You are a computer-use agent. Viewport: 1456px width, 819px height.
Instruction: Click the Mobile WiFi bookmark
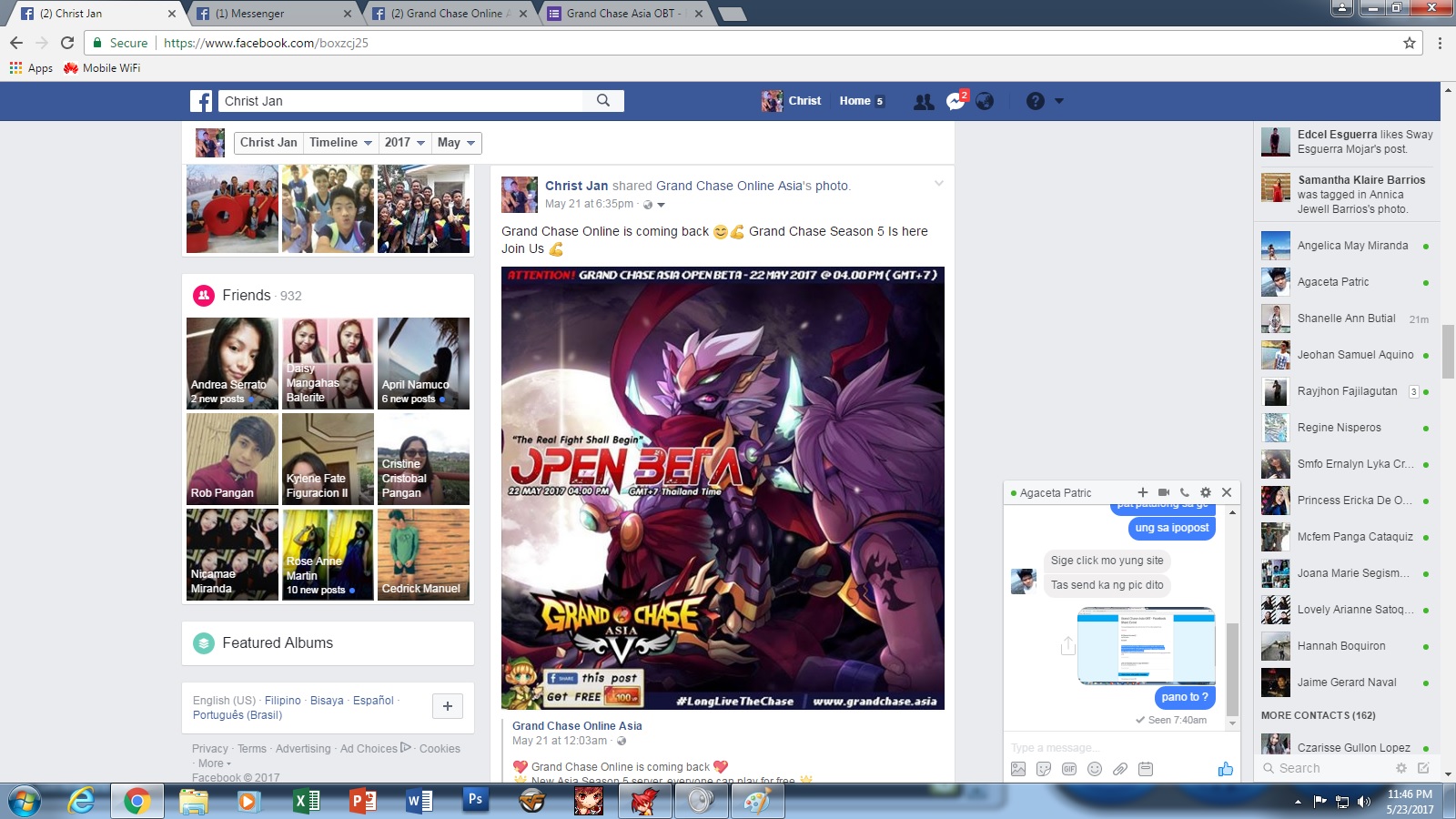[x=102, y=68]
